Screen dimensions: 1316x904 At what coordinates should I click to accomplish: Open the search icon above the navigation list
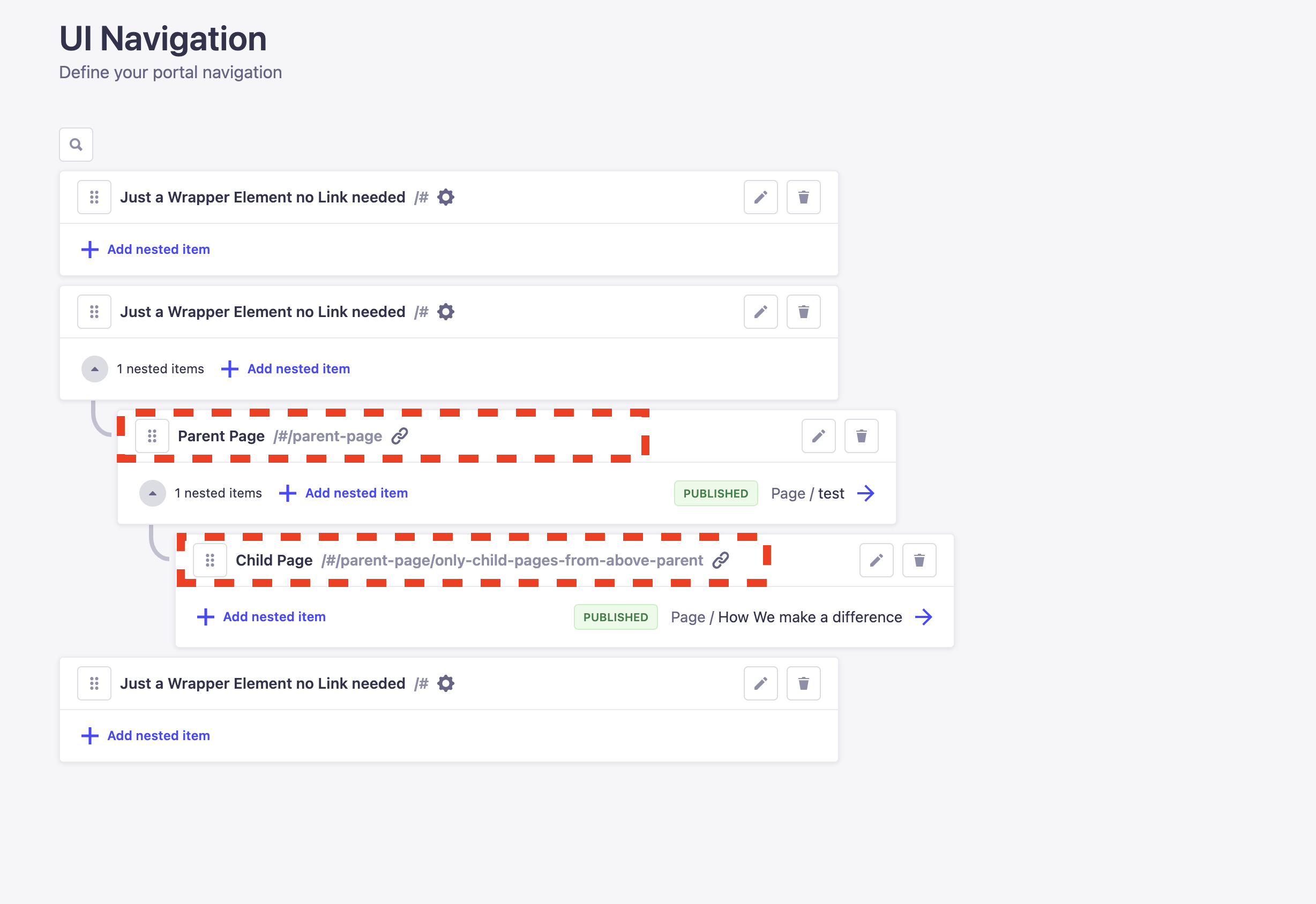pyautogui.click(x=76, y=145)
